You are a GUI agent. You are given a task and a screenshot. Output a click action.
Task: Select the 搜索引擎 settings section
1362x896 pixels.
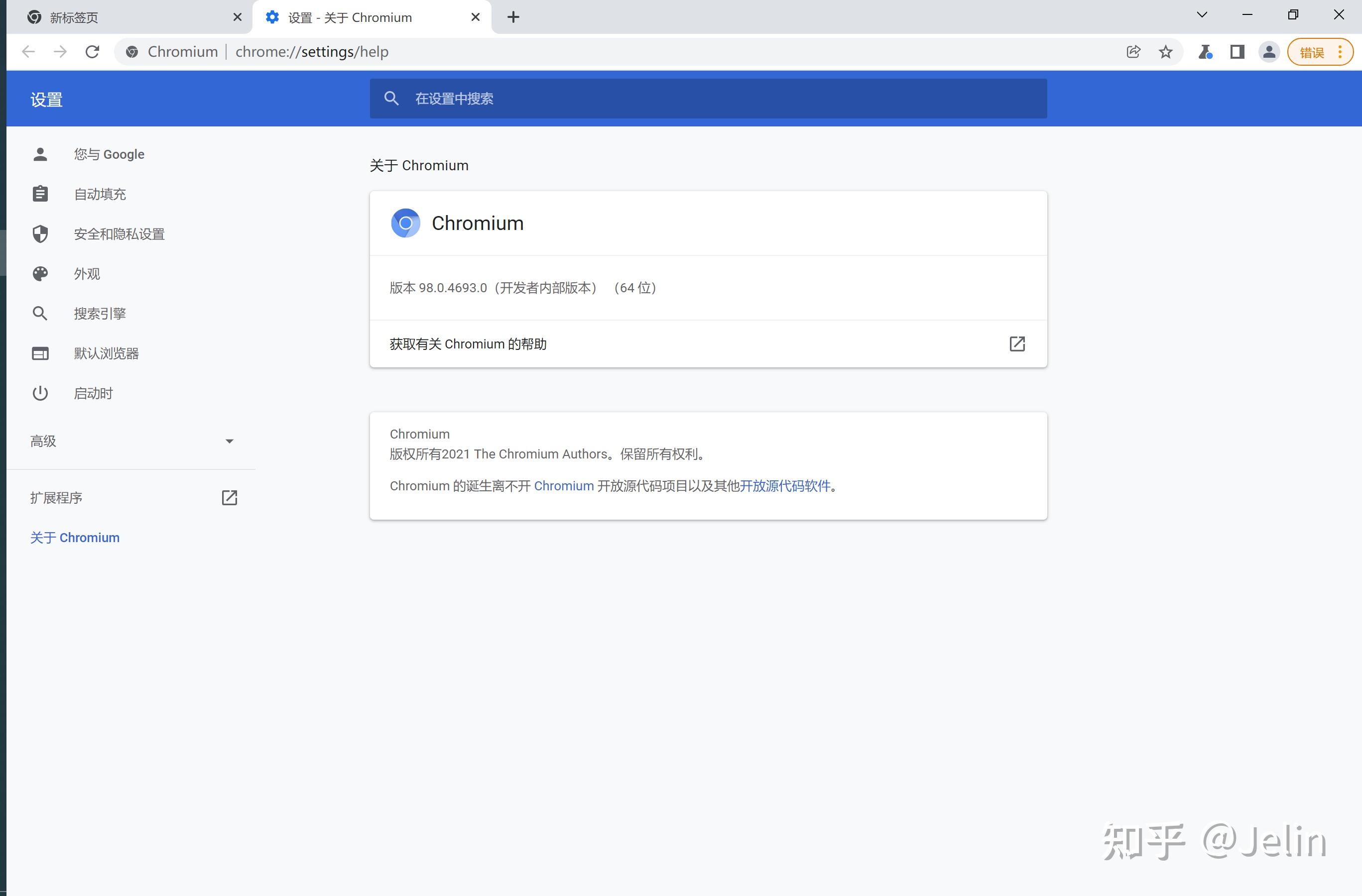click(100, 313)
